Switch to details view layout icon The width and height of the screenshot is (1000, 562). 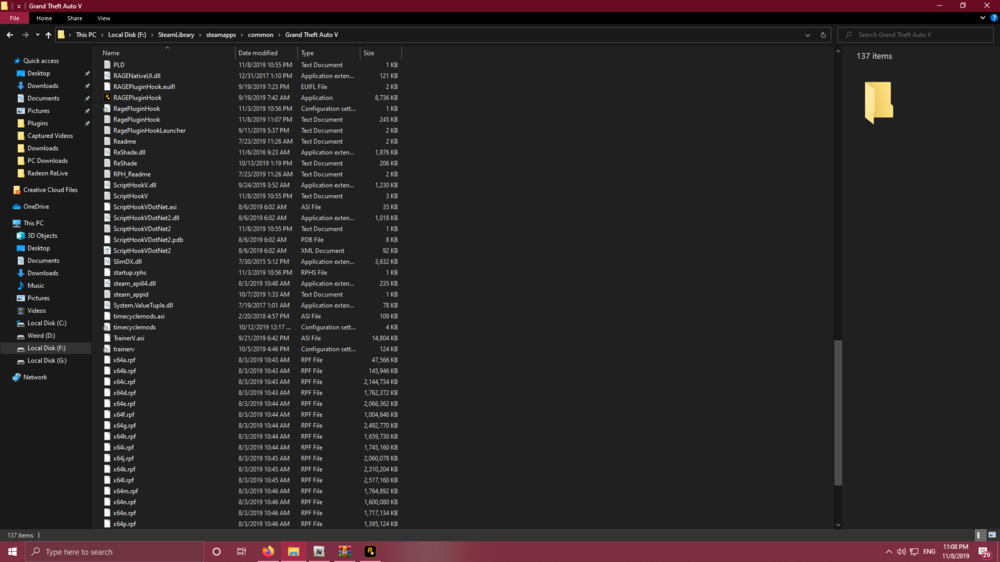click(x=980, y=535)
